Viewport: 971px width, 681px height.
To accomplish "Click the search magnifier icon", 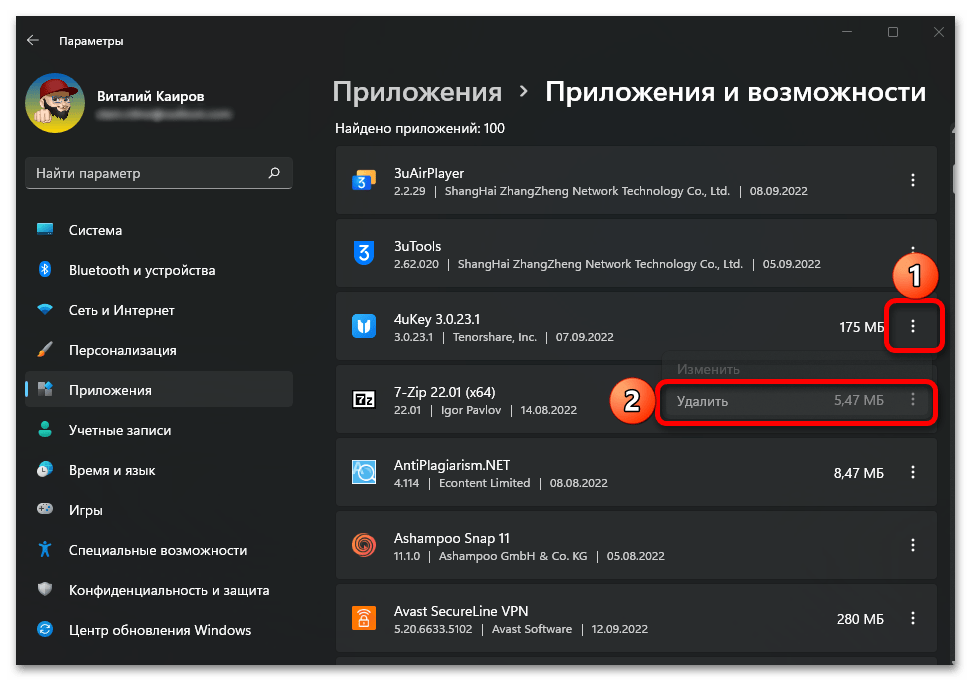I will click(274, 173).
